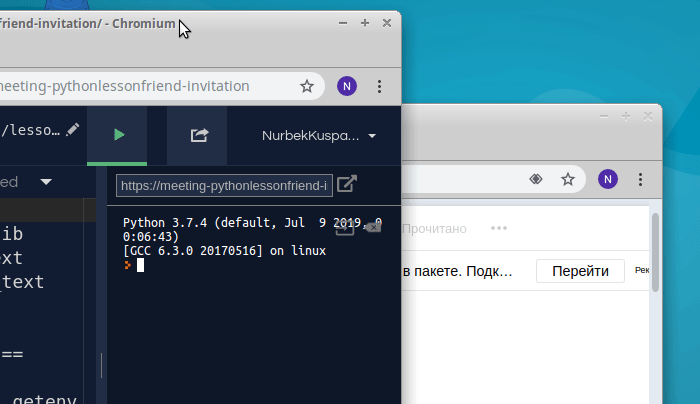Bookmark the page in the background browser window
The image size is (700, 404).
(567, 179)
